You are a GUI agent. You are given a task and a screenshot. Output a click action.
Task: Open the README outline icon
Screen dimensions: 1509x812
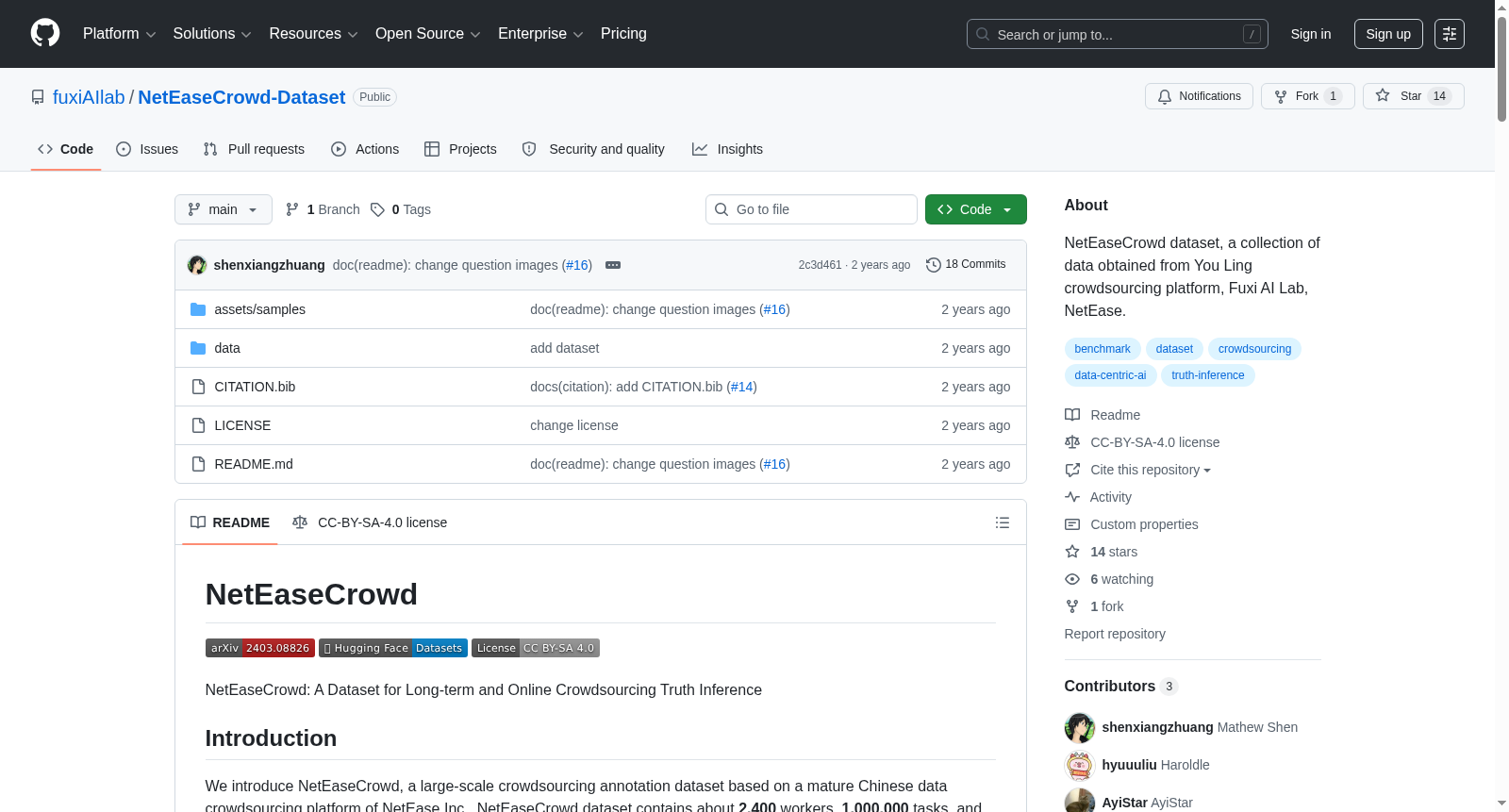1003,522
